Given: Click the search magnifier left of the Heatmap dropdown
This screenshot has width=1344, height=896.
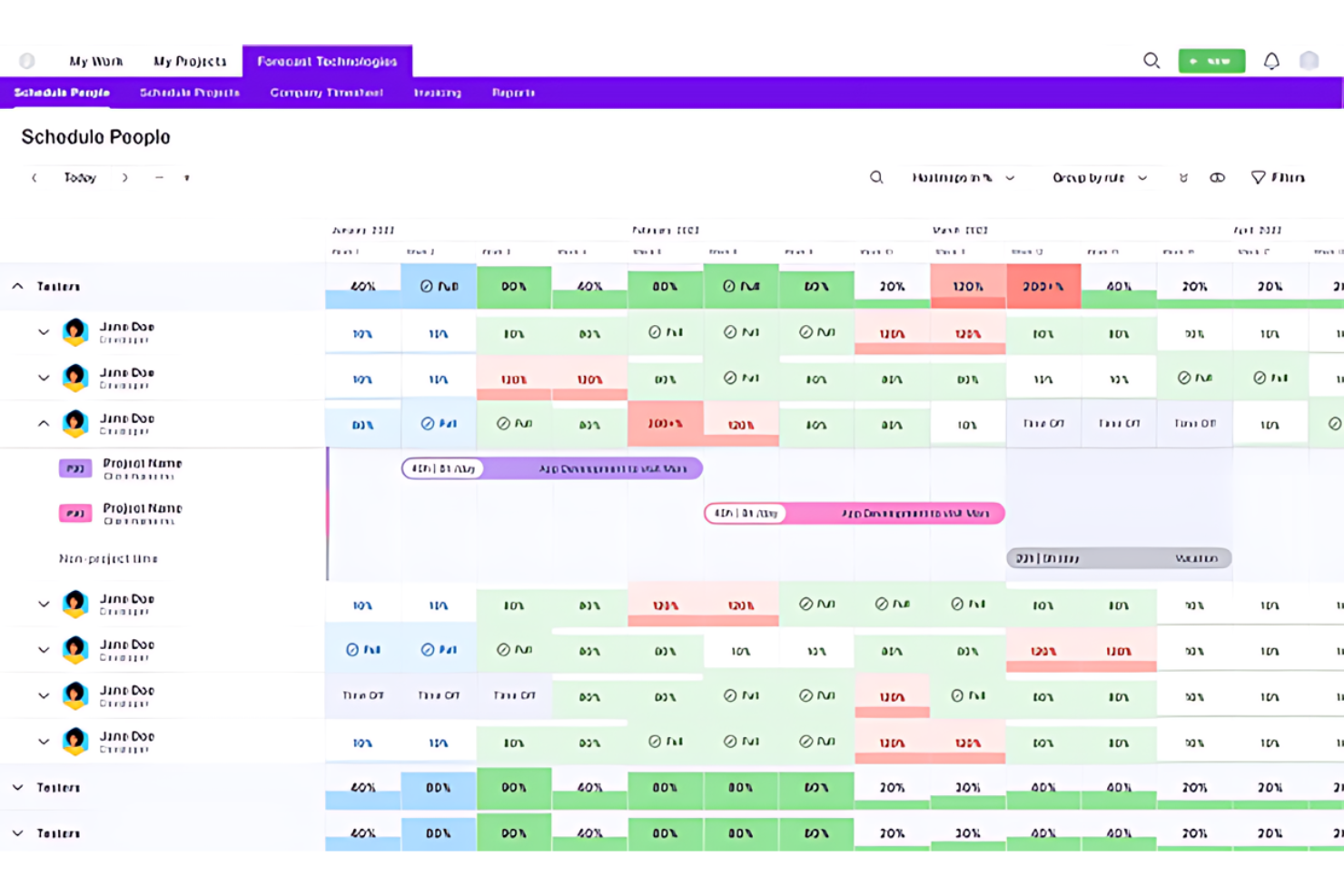Looking at the screenshot, I should click(876, 178).
